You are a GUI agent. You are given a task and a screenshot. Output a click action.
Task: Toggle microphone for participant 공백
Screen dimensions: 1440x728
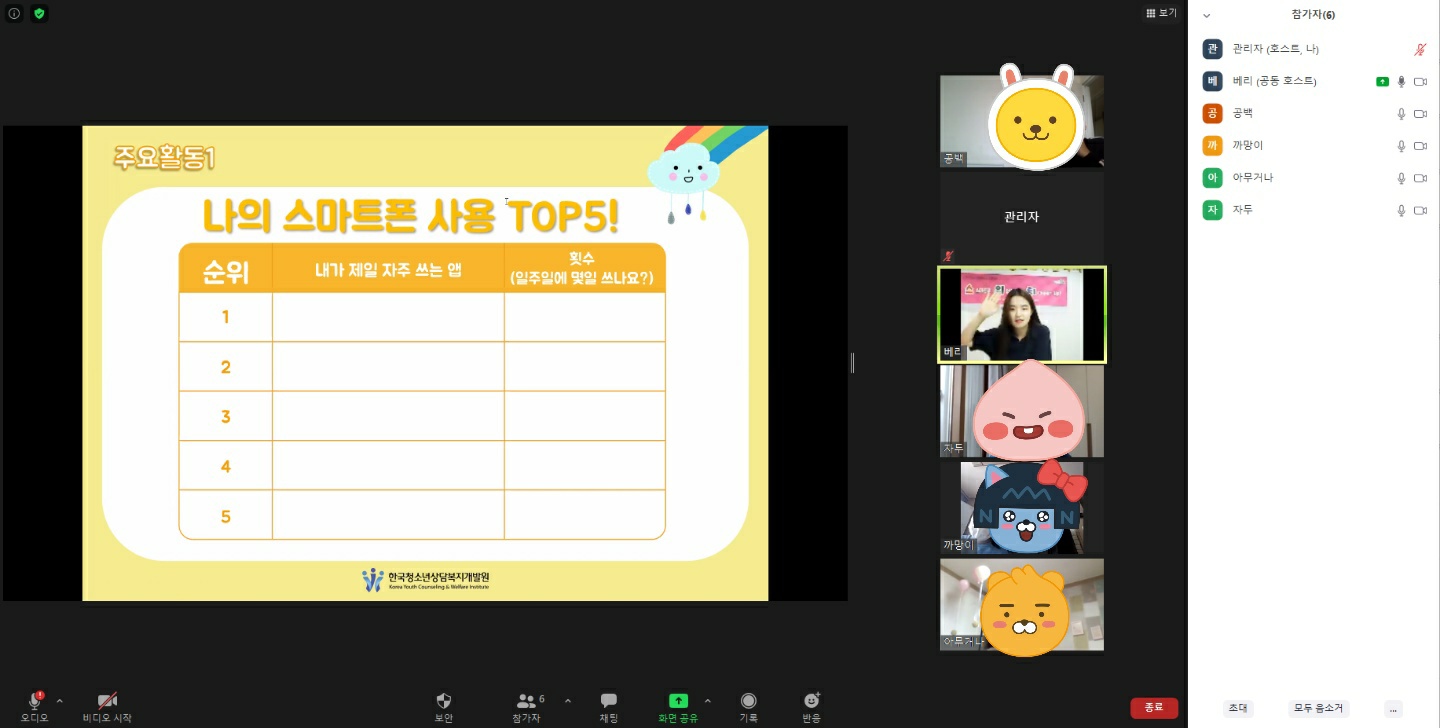tap(1401, 114)
